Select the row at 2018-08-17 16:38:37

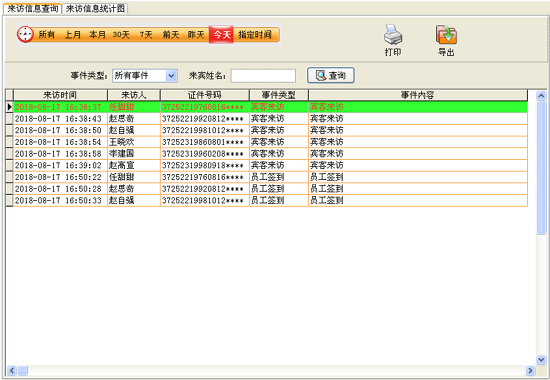pos(270,107)
